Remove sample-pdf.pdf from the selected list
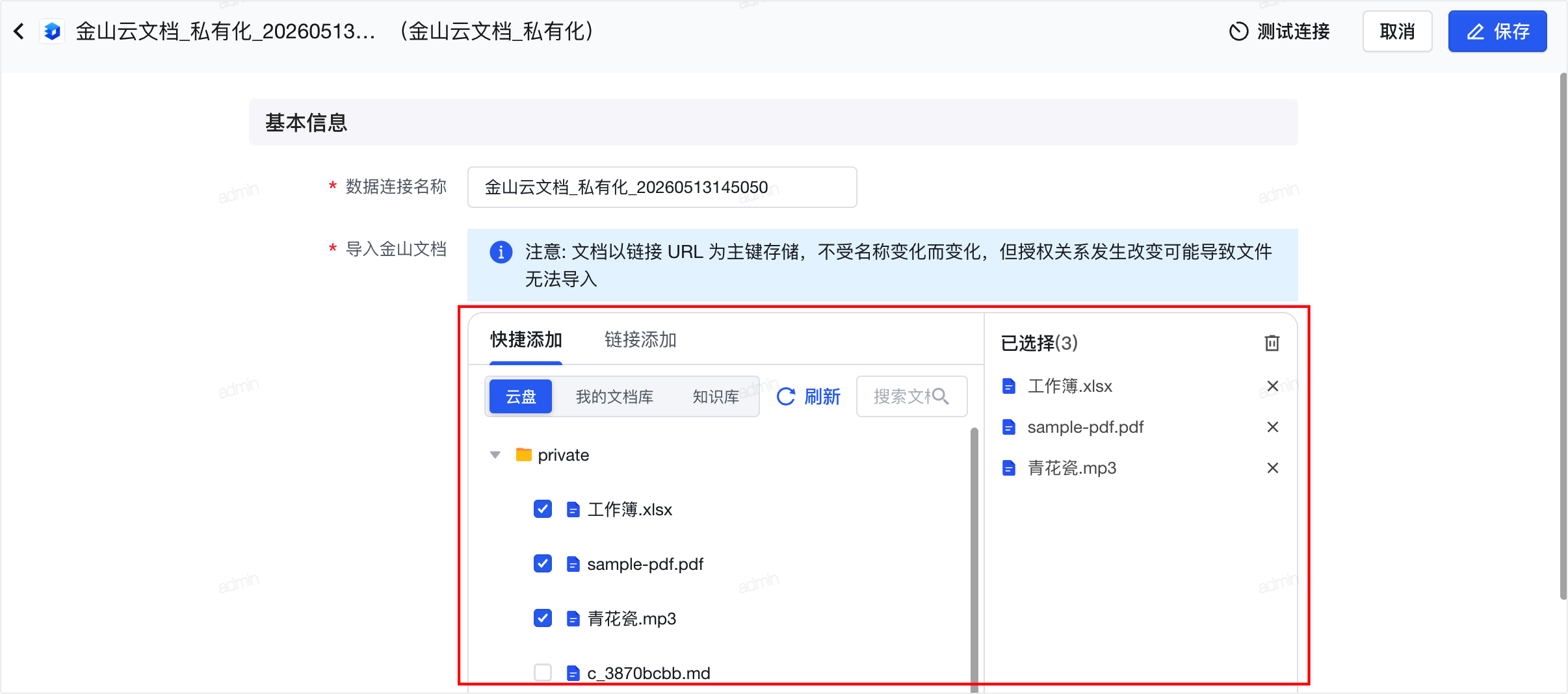 tap(1273, 427)
